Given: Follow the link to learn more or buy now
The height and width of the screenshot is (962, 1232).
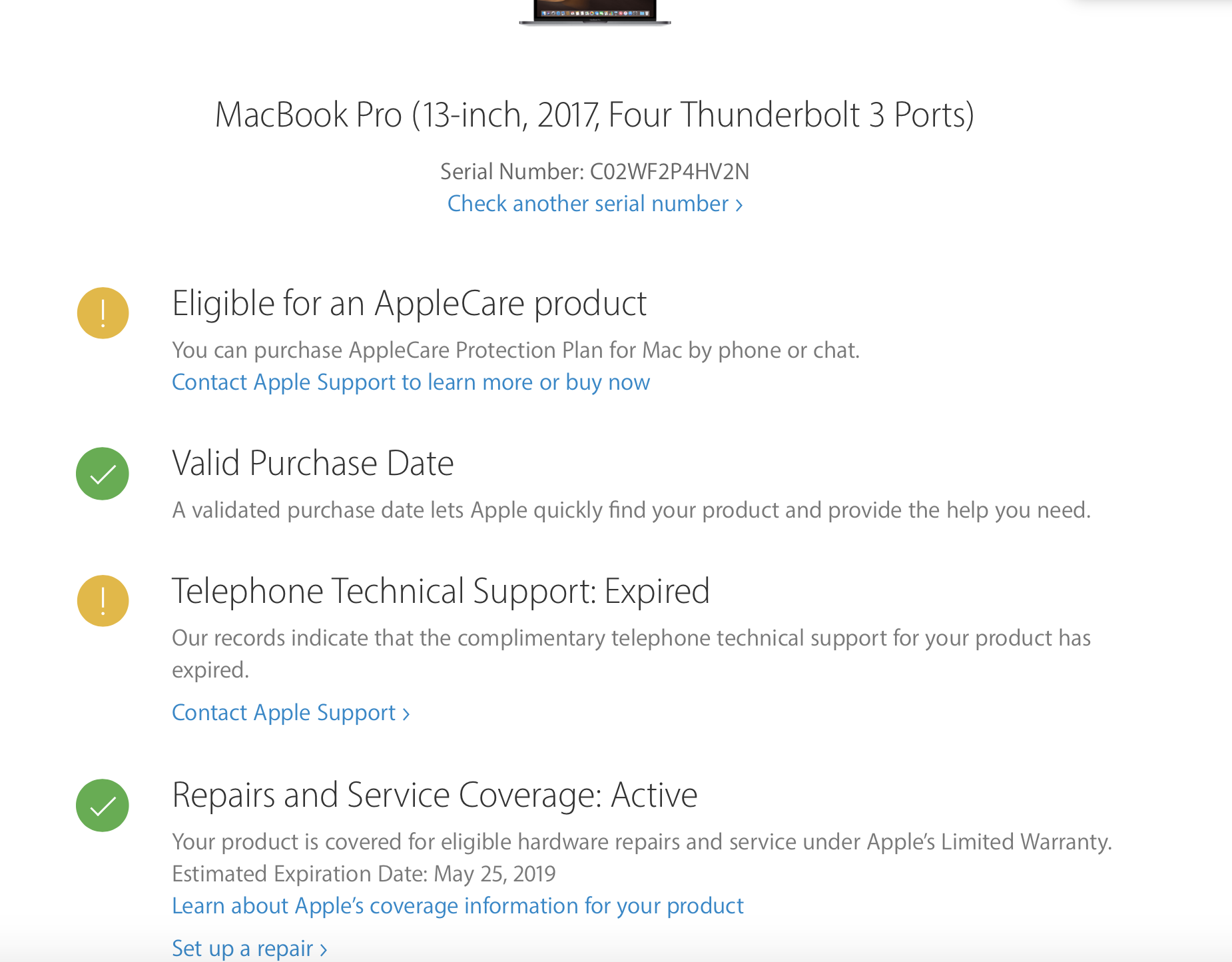Looking at the screenshot, I should pyautogui.click(x=411, y=382).
